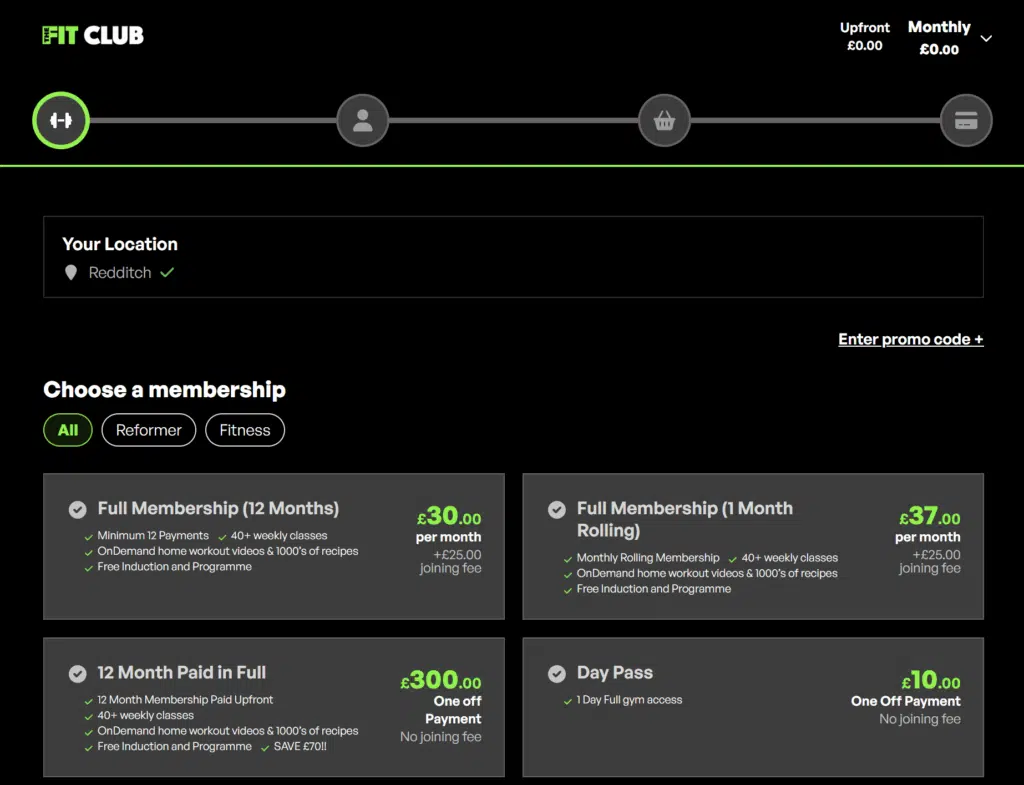Click the checkmark circle on Day Pass
The height and width of the screenshot is (785, 1024).
pos(558,673)
